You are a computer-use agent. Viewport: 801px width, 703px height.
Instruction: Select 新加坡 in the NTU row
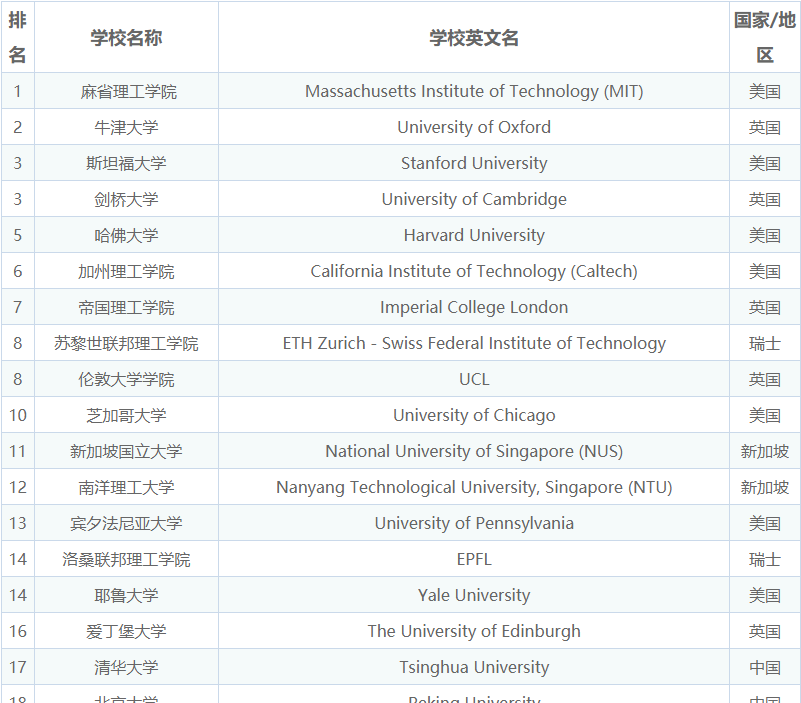tap(765, 487)
